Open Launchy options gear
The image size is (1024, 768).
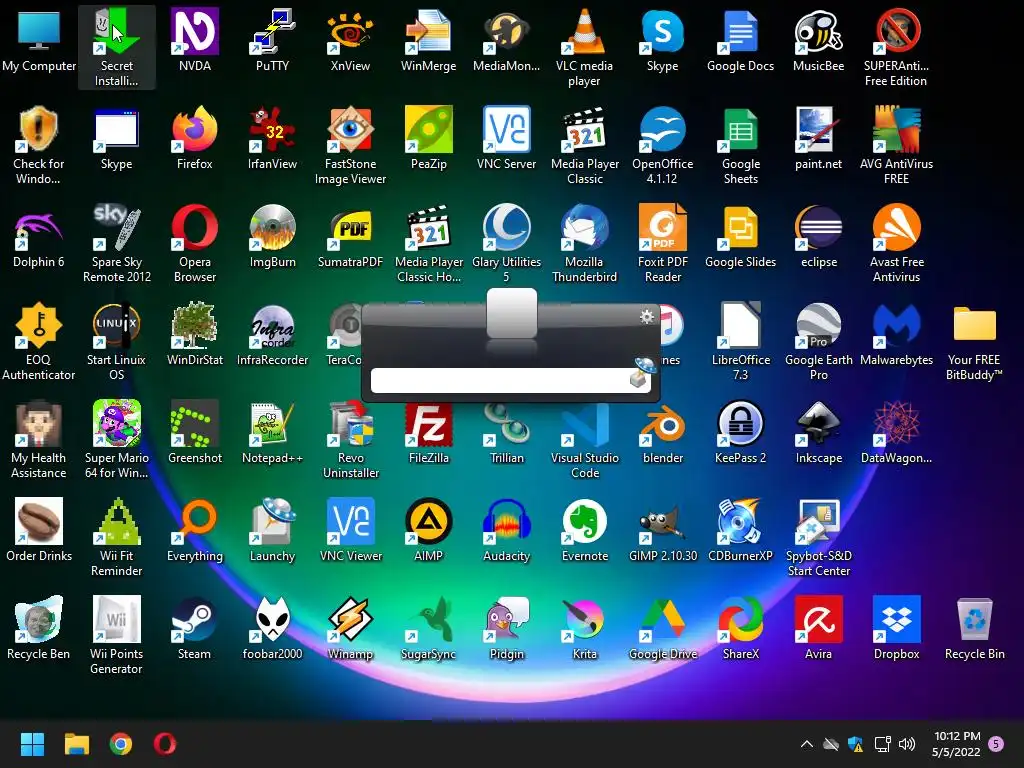pyautogui.click(x=647, y=317)
